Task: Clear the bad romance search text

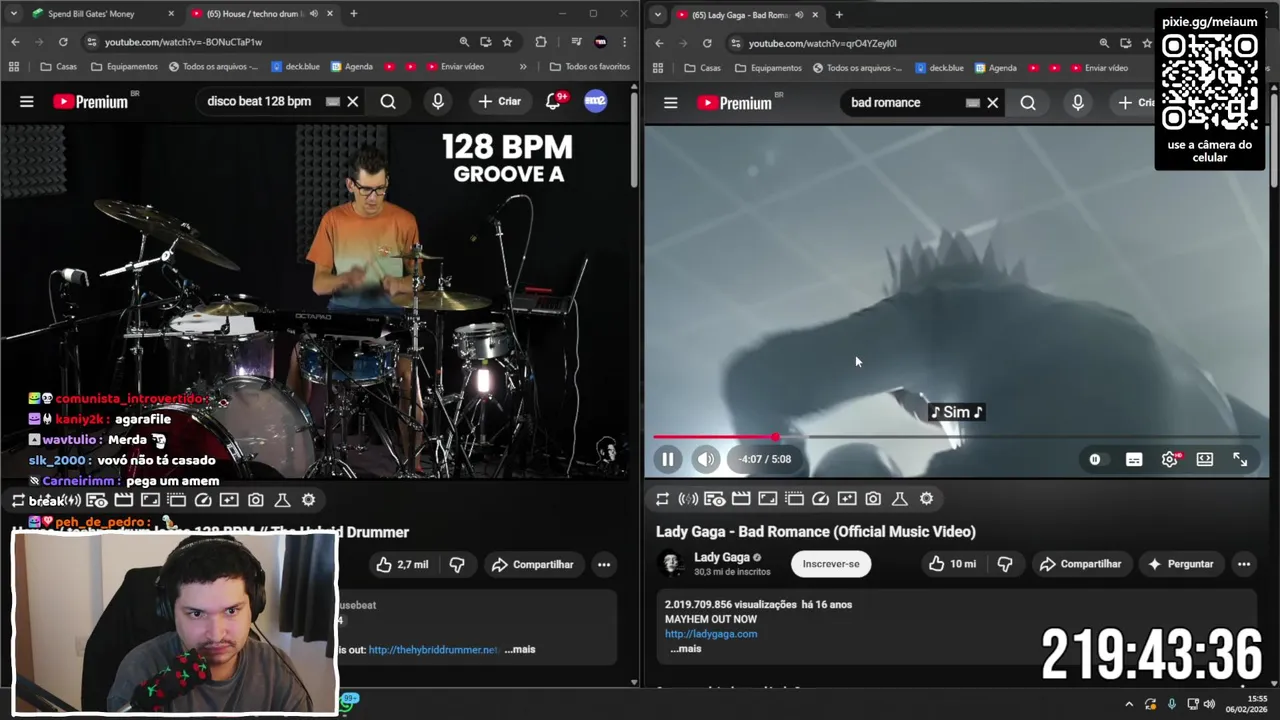Action: tap(993, 102)
